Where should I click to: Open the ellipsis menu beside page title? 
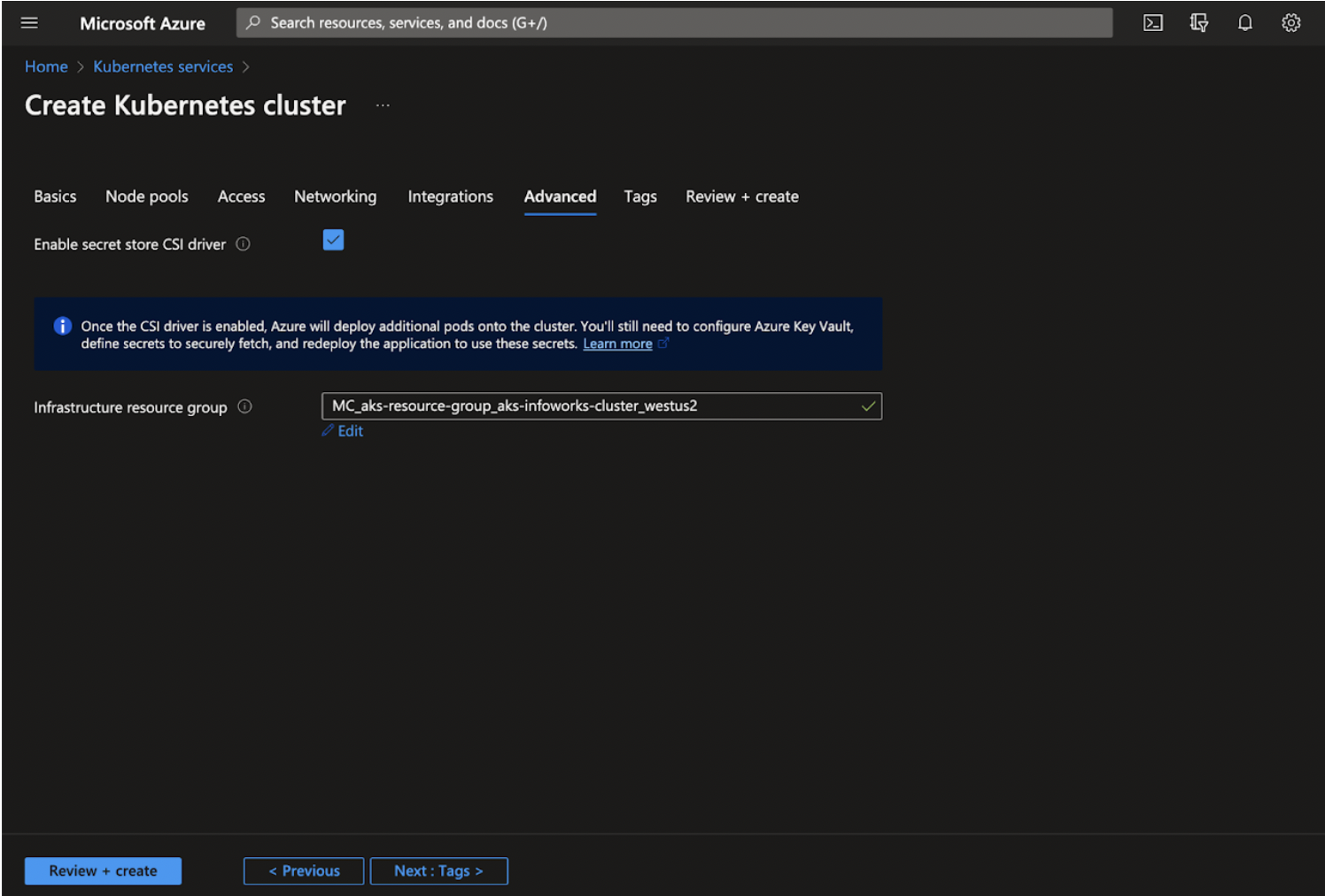[383, 105]
